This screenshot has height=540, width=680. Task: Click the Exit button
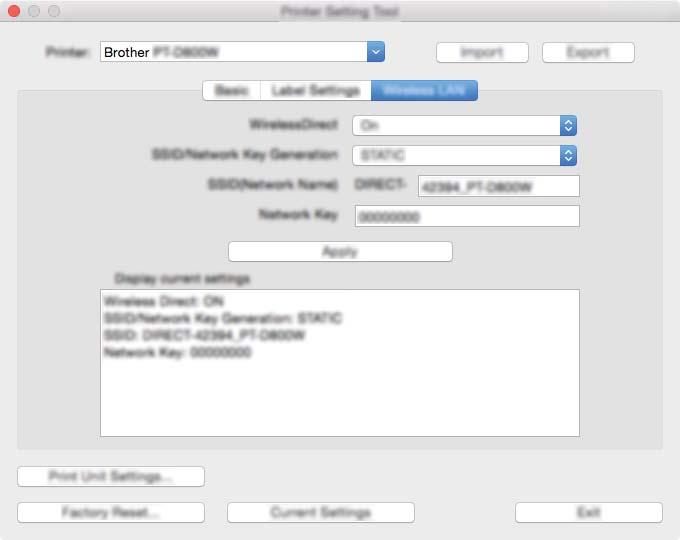tap(588, 512)
